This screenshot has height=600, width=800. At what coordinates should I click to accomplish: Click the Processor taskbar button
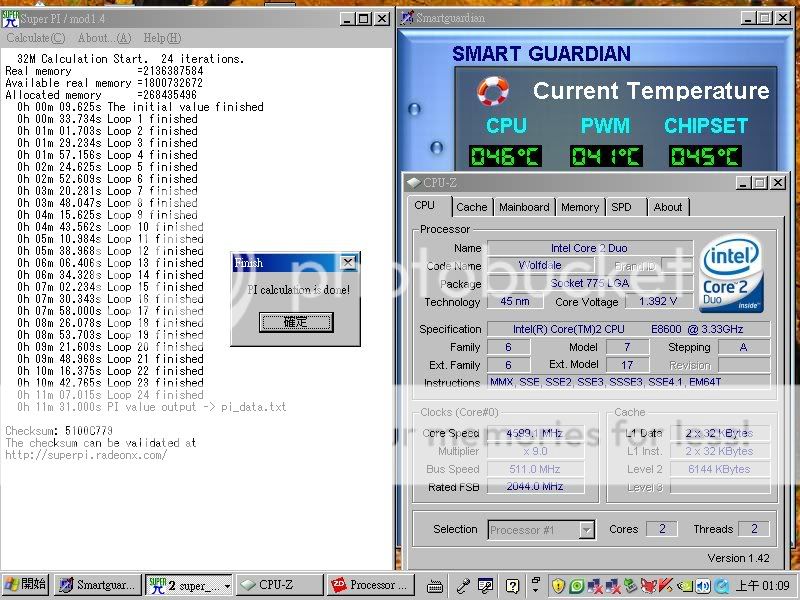pyautogui.click(x=368, y=585)
